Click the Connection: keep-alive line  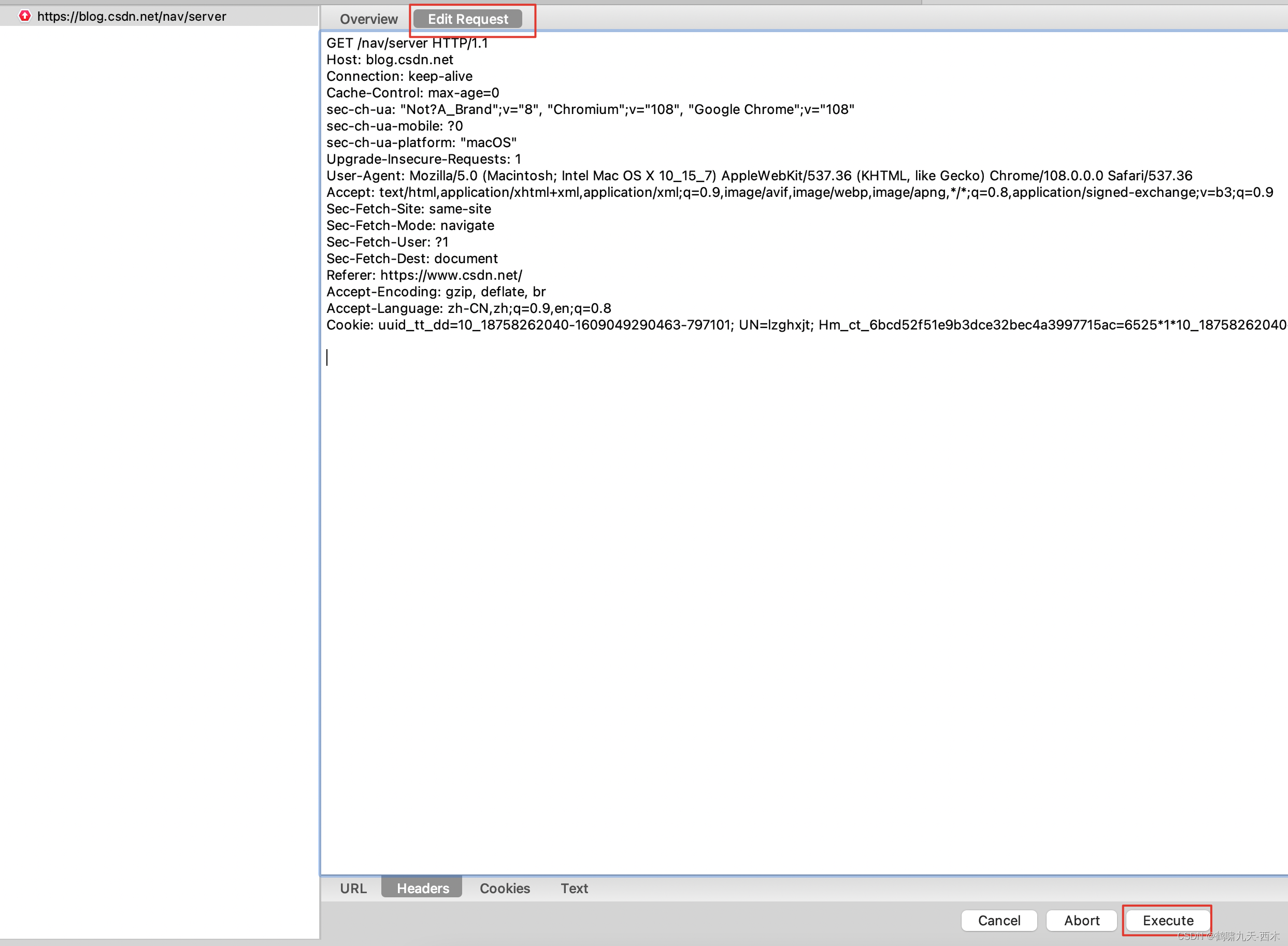click(399, 76)
